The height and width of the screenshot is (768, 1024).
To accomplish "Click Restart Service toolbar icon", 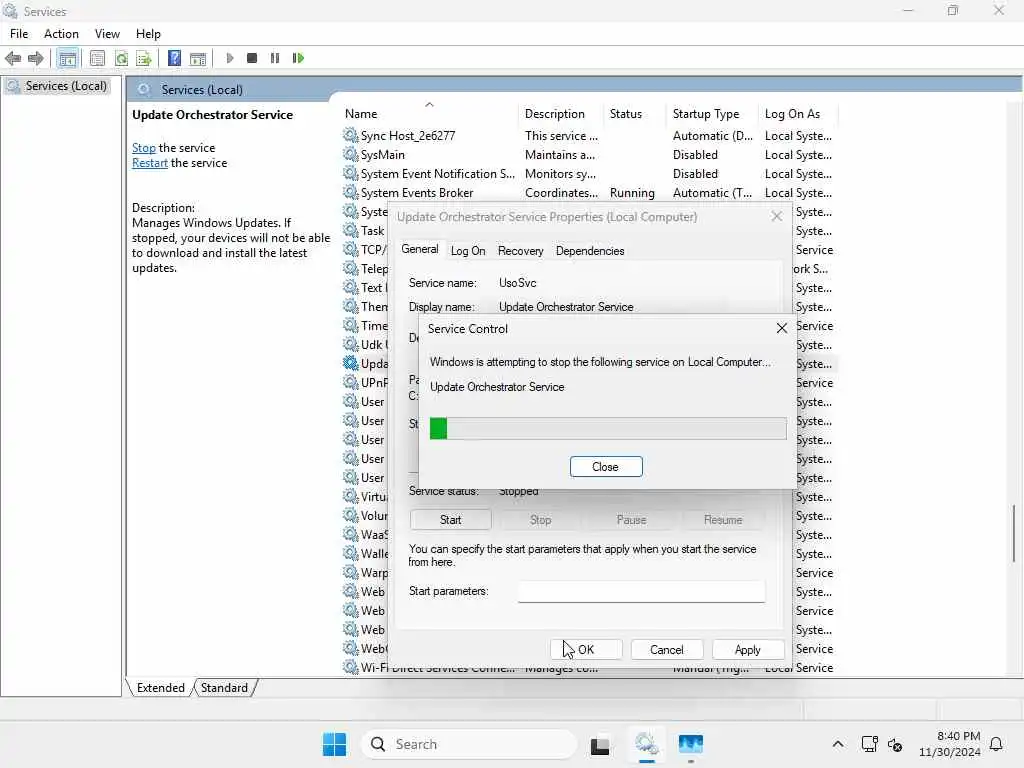I will coord(298,58).
